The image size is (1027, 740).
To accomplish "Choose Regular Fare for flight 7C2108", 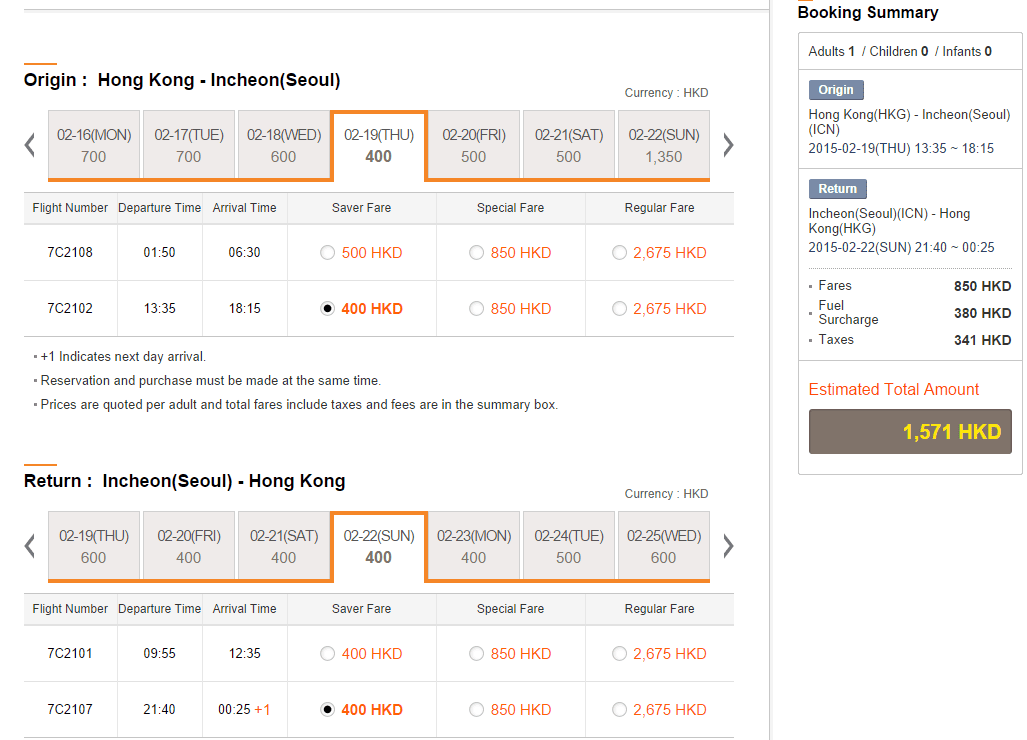I will coord(620,253).
